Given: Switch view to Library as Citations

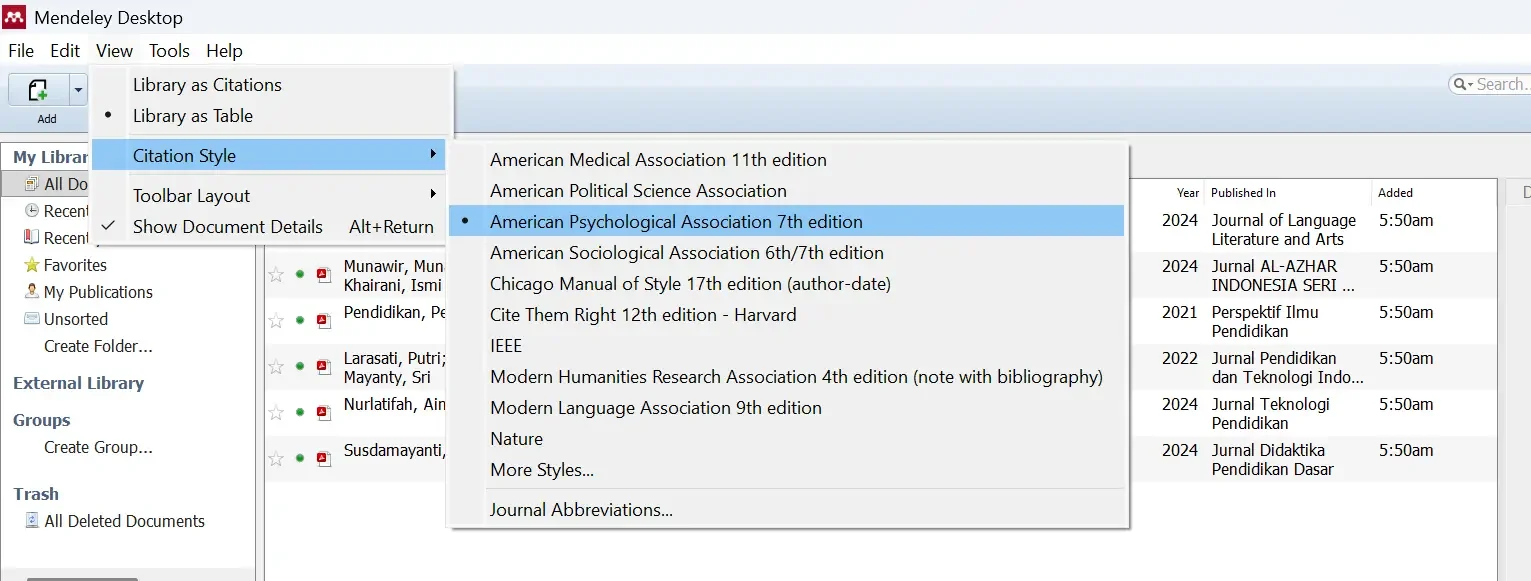Looking at the screenshot, I should click(x=207, y=85).
